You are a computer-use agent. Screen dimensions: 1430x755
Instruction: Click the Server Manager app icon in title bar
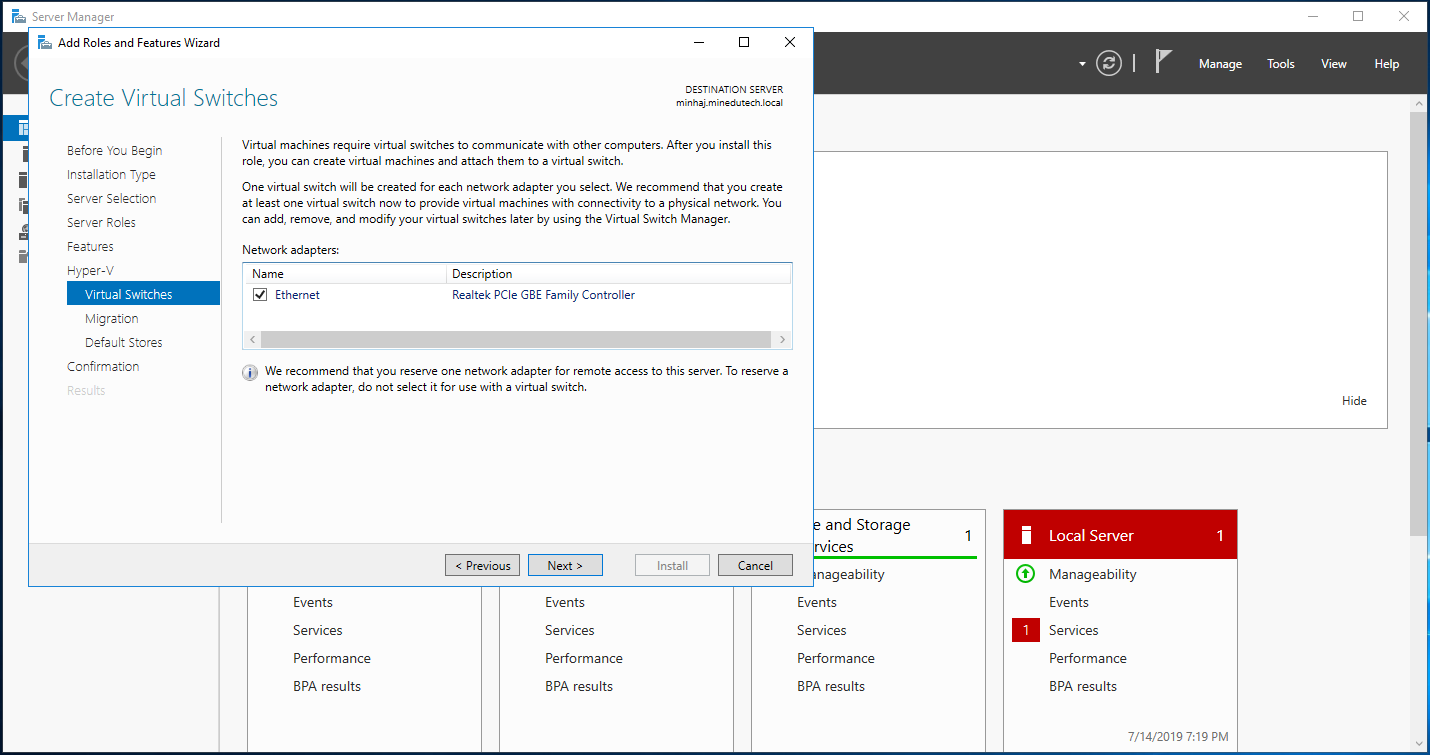tap(18, 17)
